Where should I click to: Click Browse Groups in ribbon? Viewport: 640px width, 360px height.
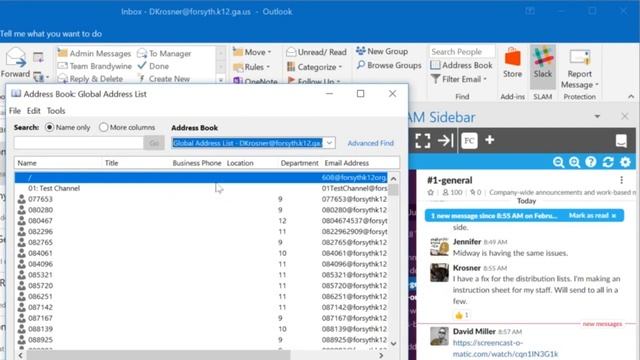click(x=389, y=65)
